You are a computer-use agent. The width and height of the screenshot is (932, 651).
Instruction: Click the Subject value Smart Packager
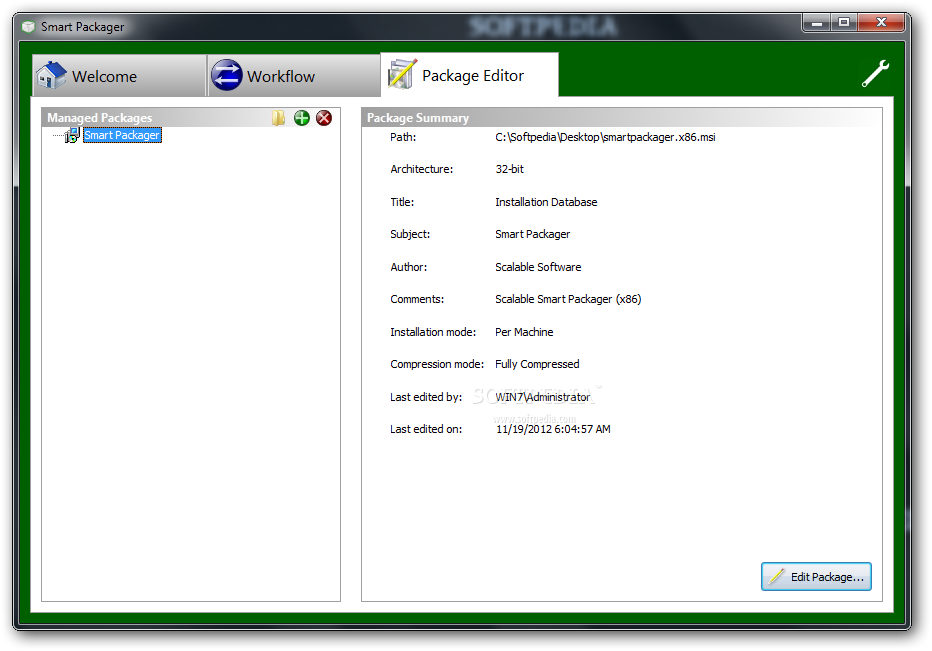click(x=533, y=234)
